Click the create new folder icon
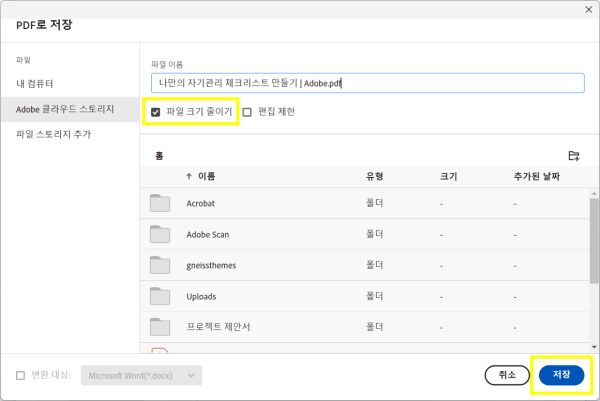Image resolution: width=600 pixels, height=401 pixels. [574, 156]
